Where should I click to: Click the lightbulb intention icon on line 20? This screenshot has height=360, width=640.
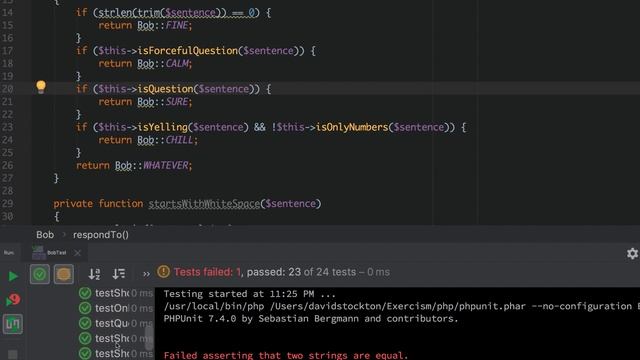[x=41, y=87]
